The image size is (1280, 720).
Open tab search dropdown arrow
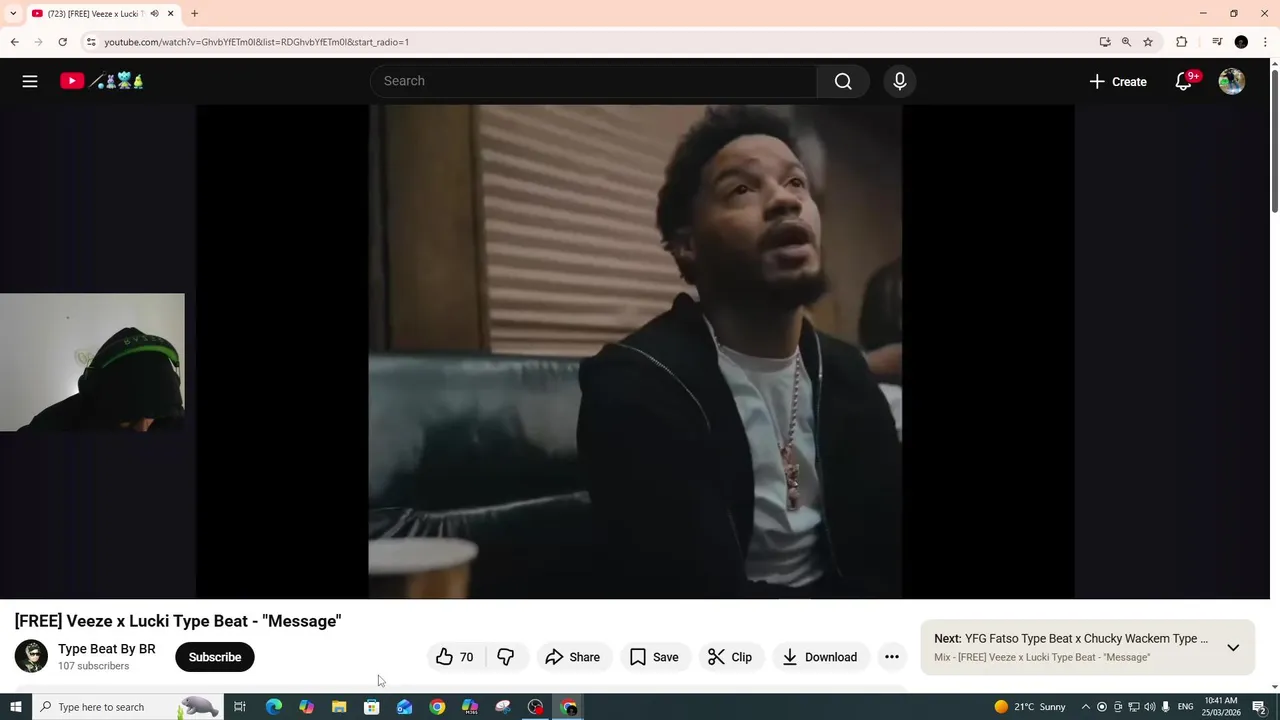[x=13, y=14]
